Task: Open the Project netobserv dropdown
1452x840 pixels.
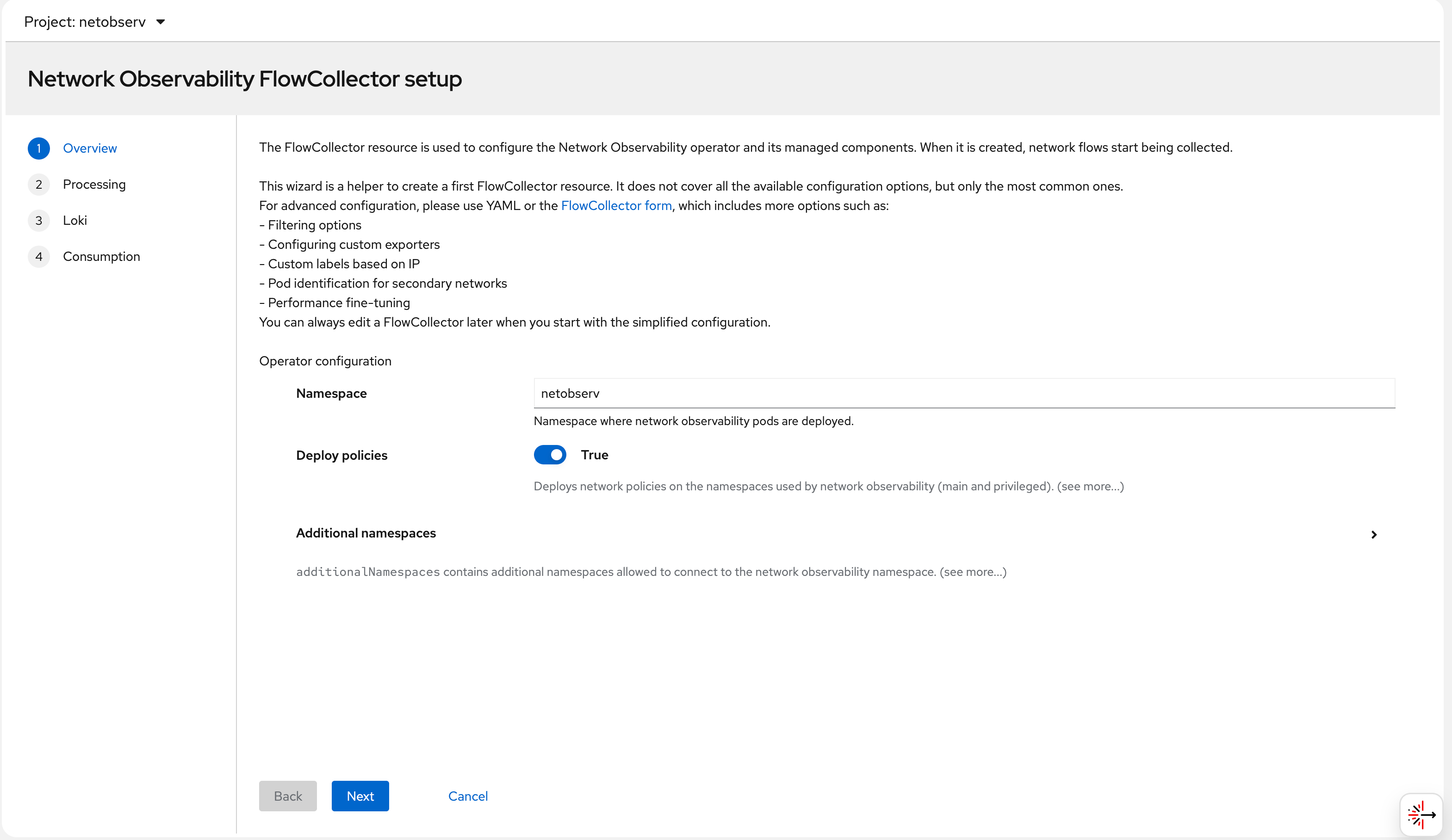Action: tap(95, 22)
